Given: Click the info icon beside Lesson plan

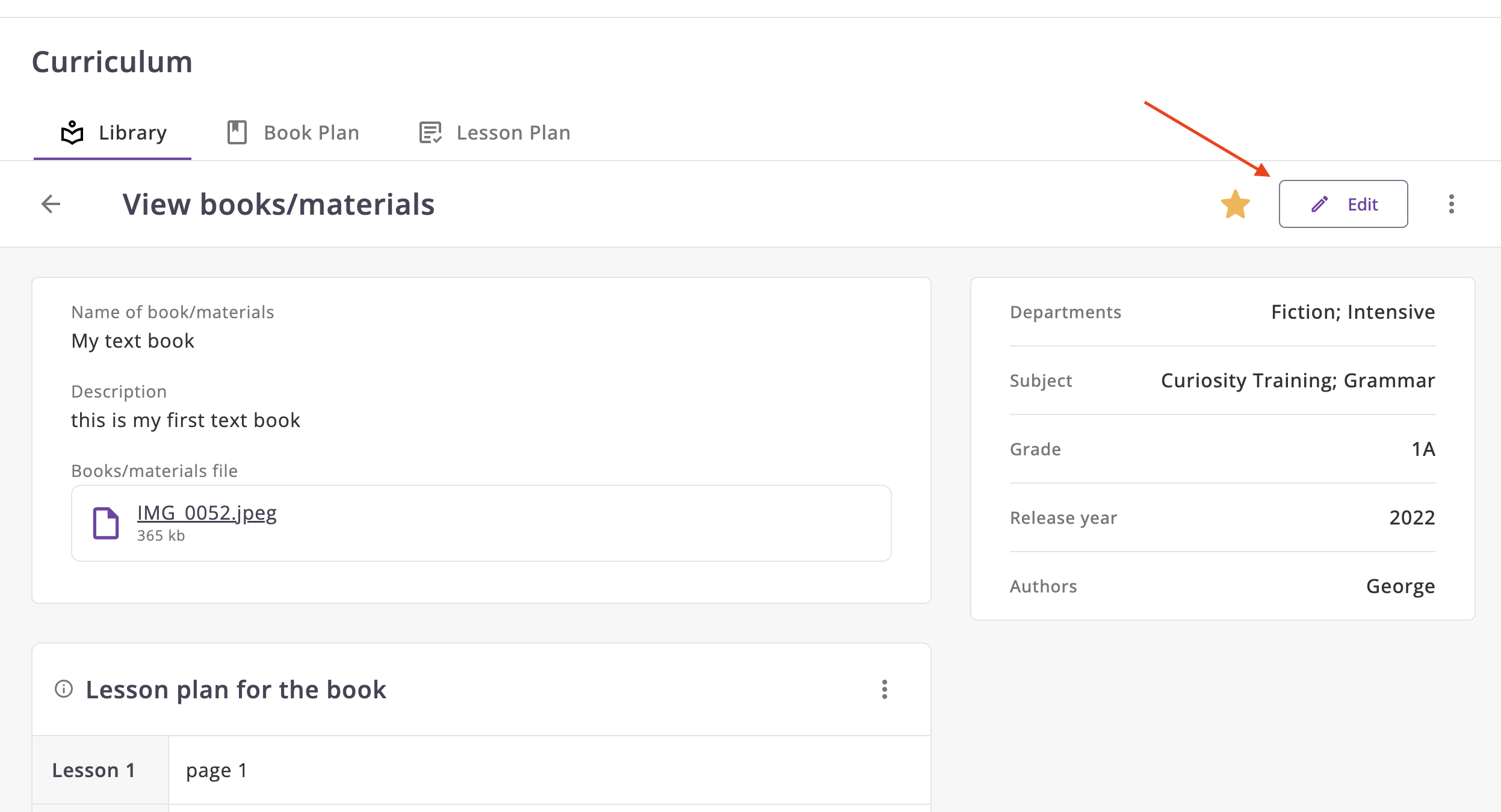Looking at the screenshot, I should point(64,689).
